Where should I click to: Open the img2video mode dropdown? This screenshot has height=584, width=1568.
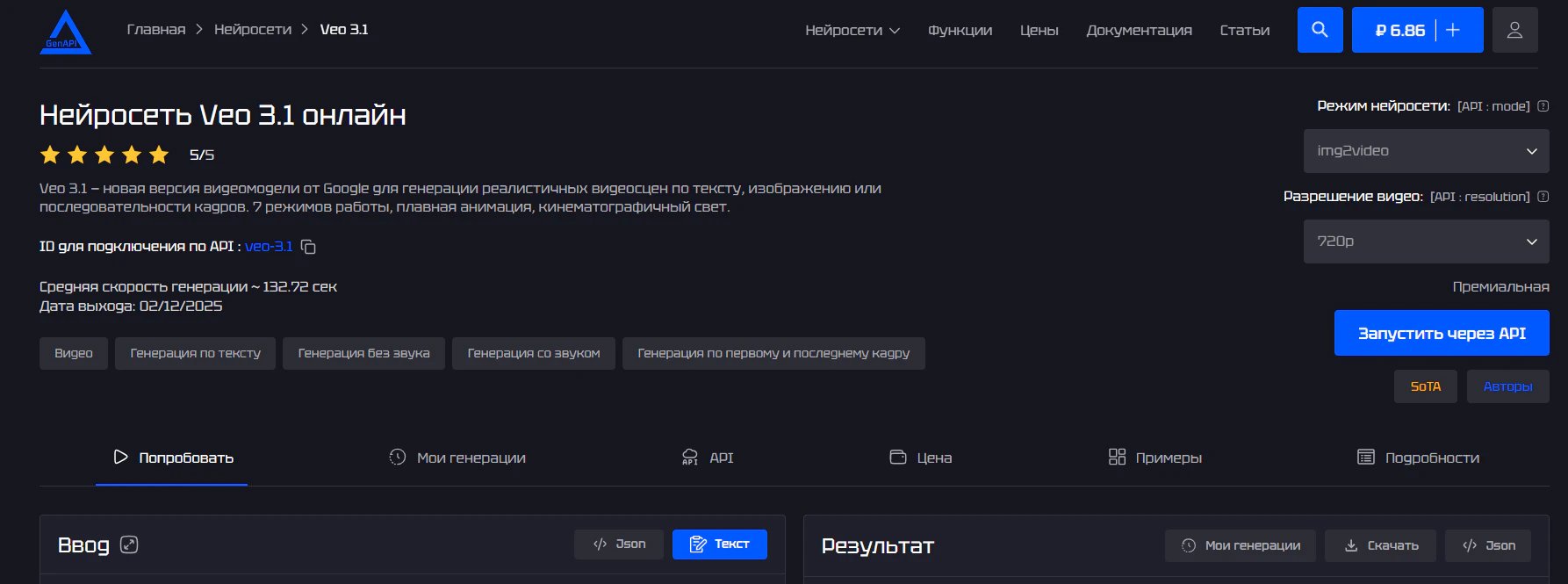(x=1427, y=151)
